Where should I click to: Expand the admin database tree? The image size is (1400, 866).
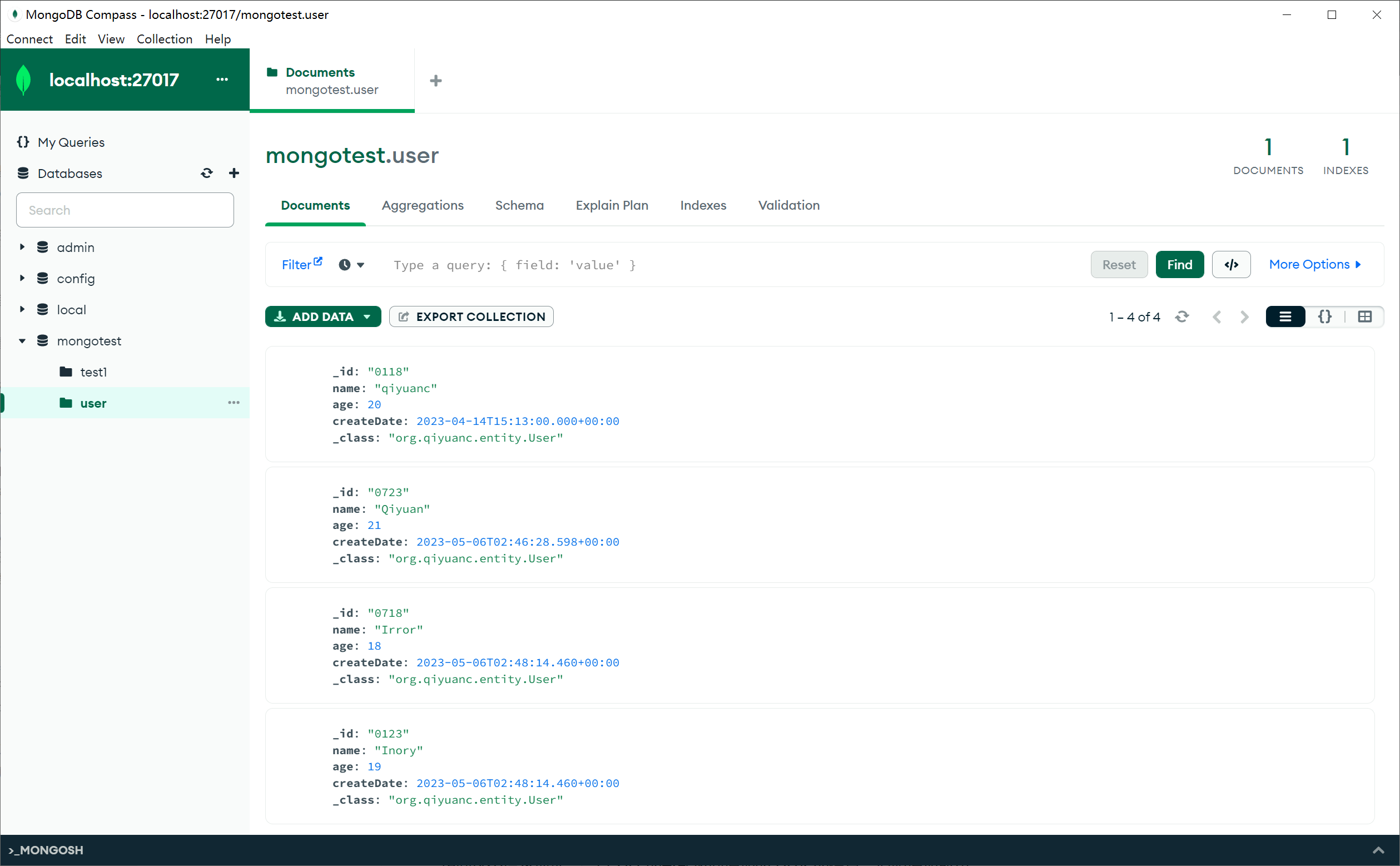click(22, 247)
